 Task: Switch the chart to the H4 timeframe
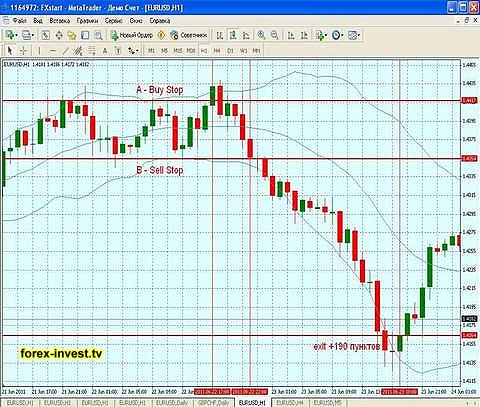(217, 51)
